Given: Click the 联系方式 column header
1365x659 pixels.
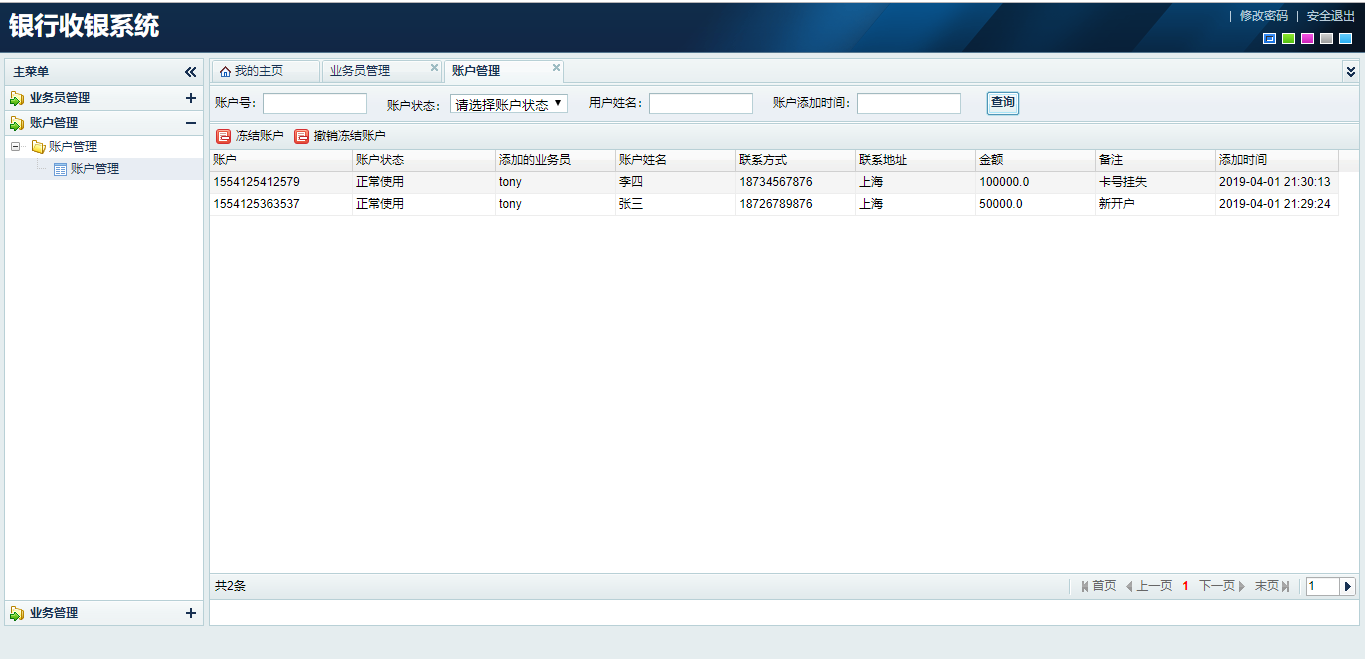Looking at the screenshot, I should [x=795, y=160].
